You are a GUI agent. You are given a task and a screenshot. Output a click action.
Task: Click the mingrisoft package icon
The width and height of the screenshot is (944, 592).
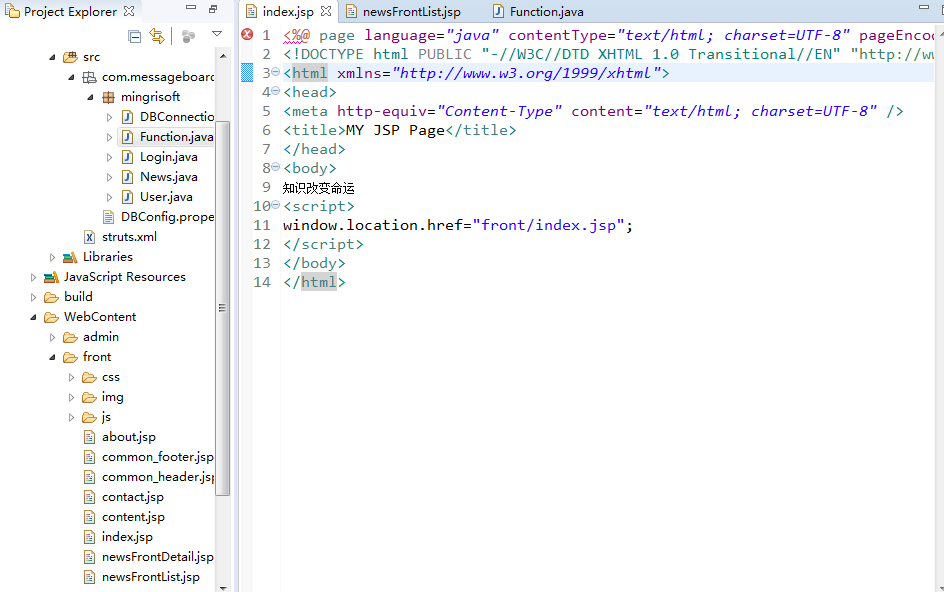coord(108,97)
